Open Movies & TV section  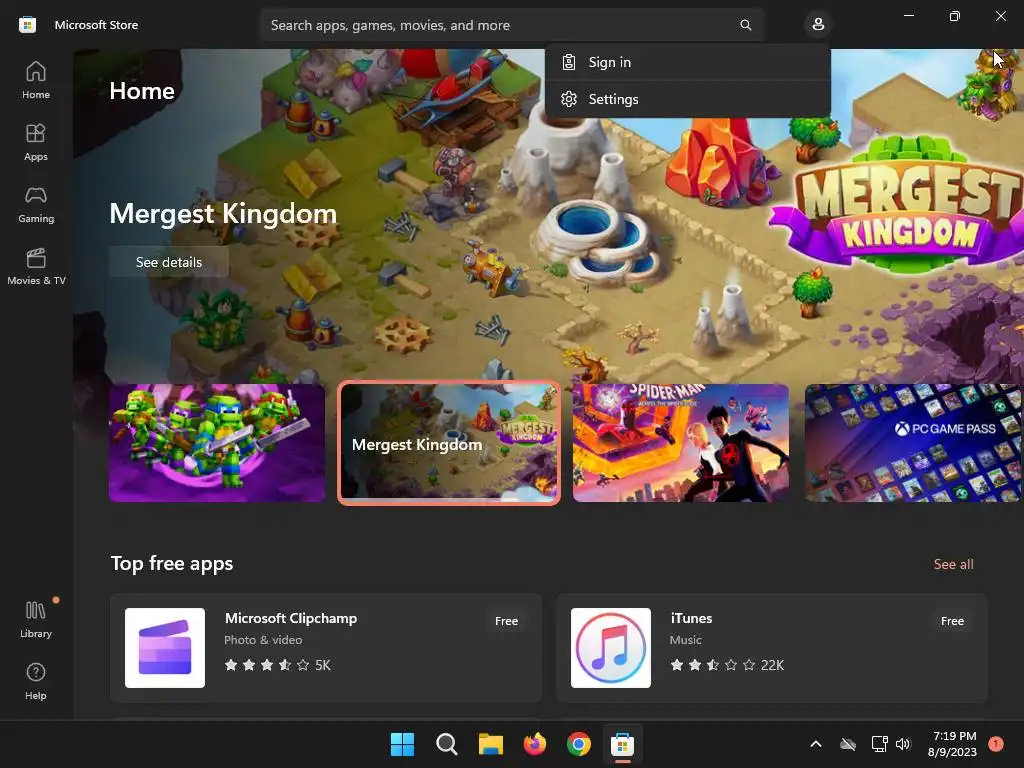tap(36, 266)
